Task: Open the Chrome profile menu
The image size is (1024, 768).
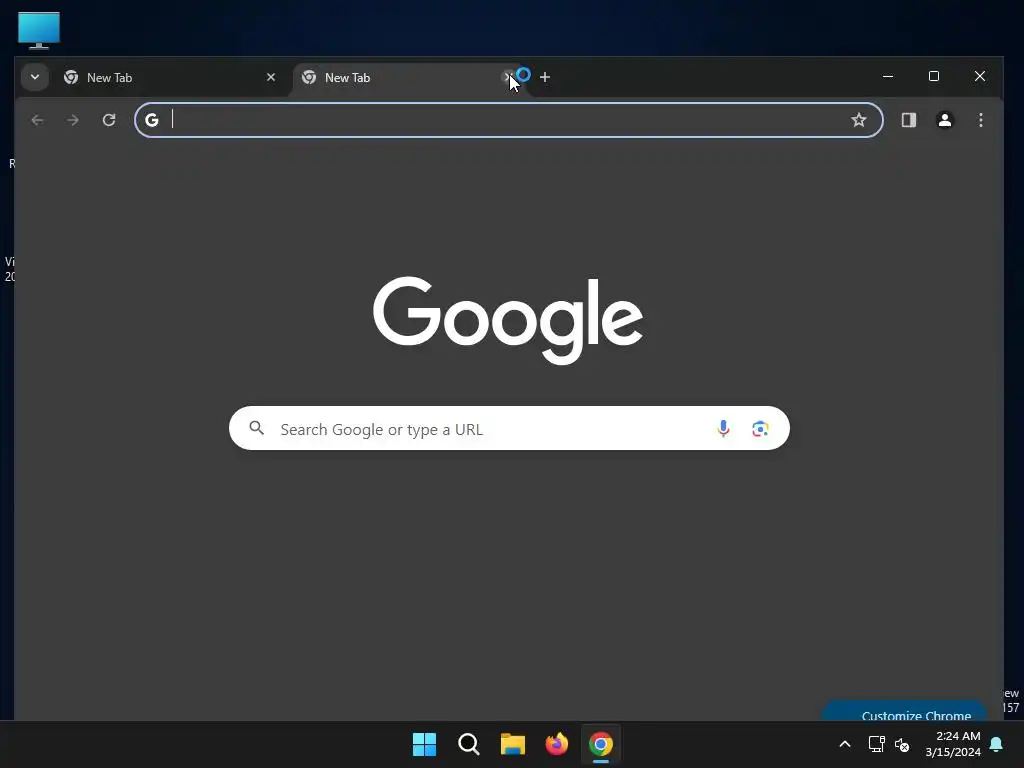Action: tap(944, 120)
